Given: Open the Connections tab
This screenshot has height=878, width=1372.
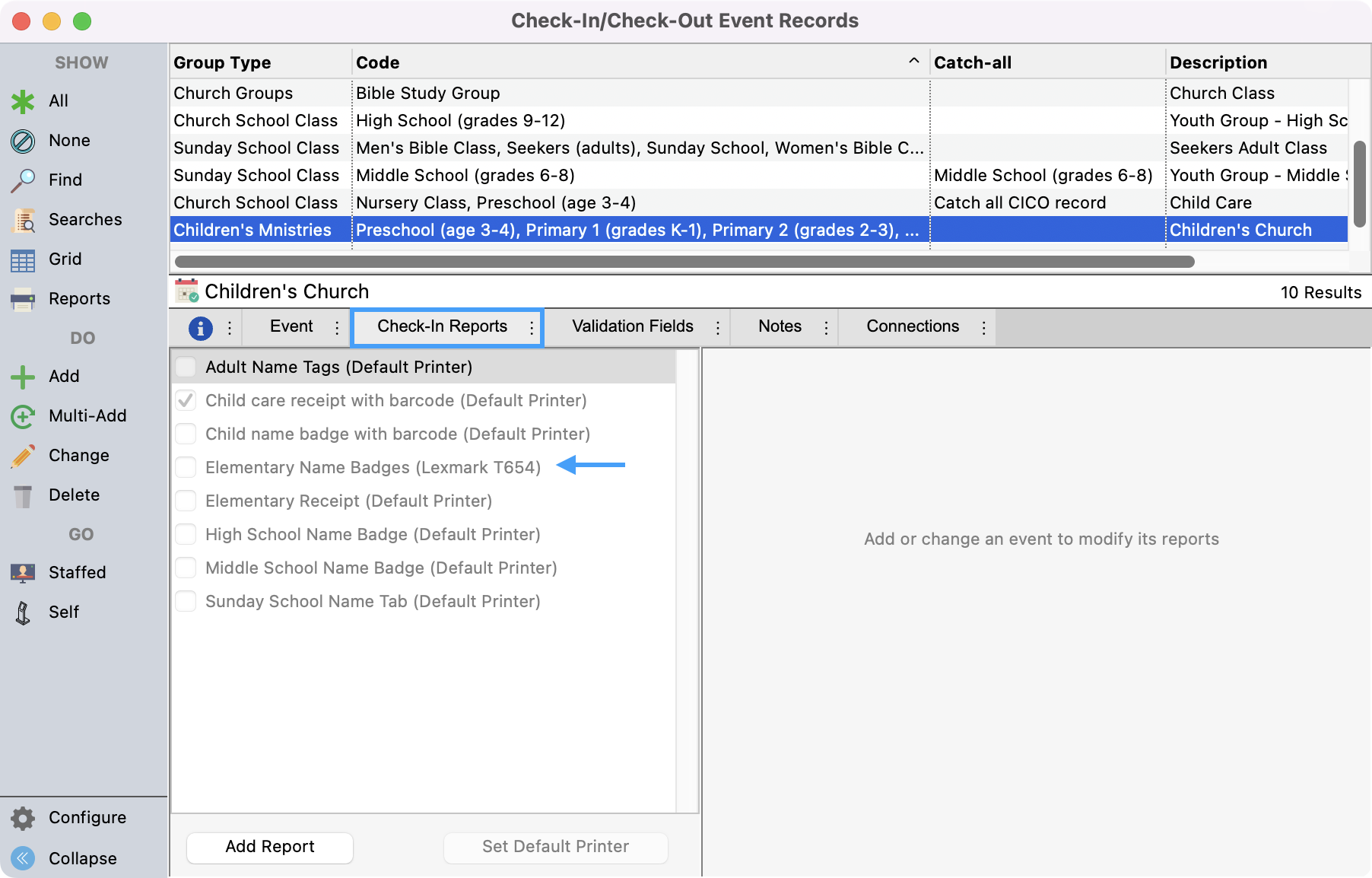Looking at the screenshot, I should pyautogui.click(x=913, y=326).
